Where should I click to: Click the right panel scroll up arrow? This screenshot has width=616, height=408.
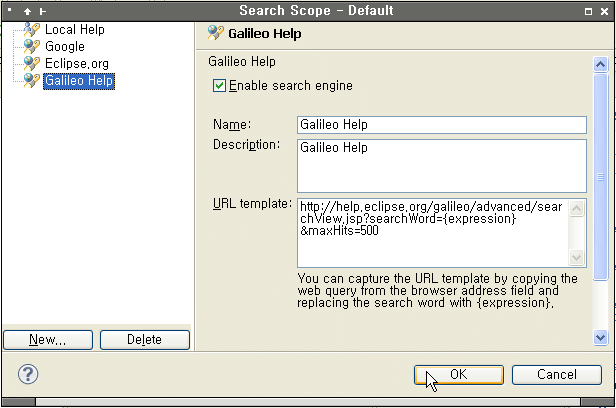pos(600,64)
